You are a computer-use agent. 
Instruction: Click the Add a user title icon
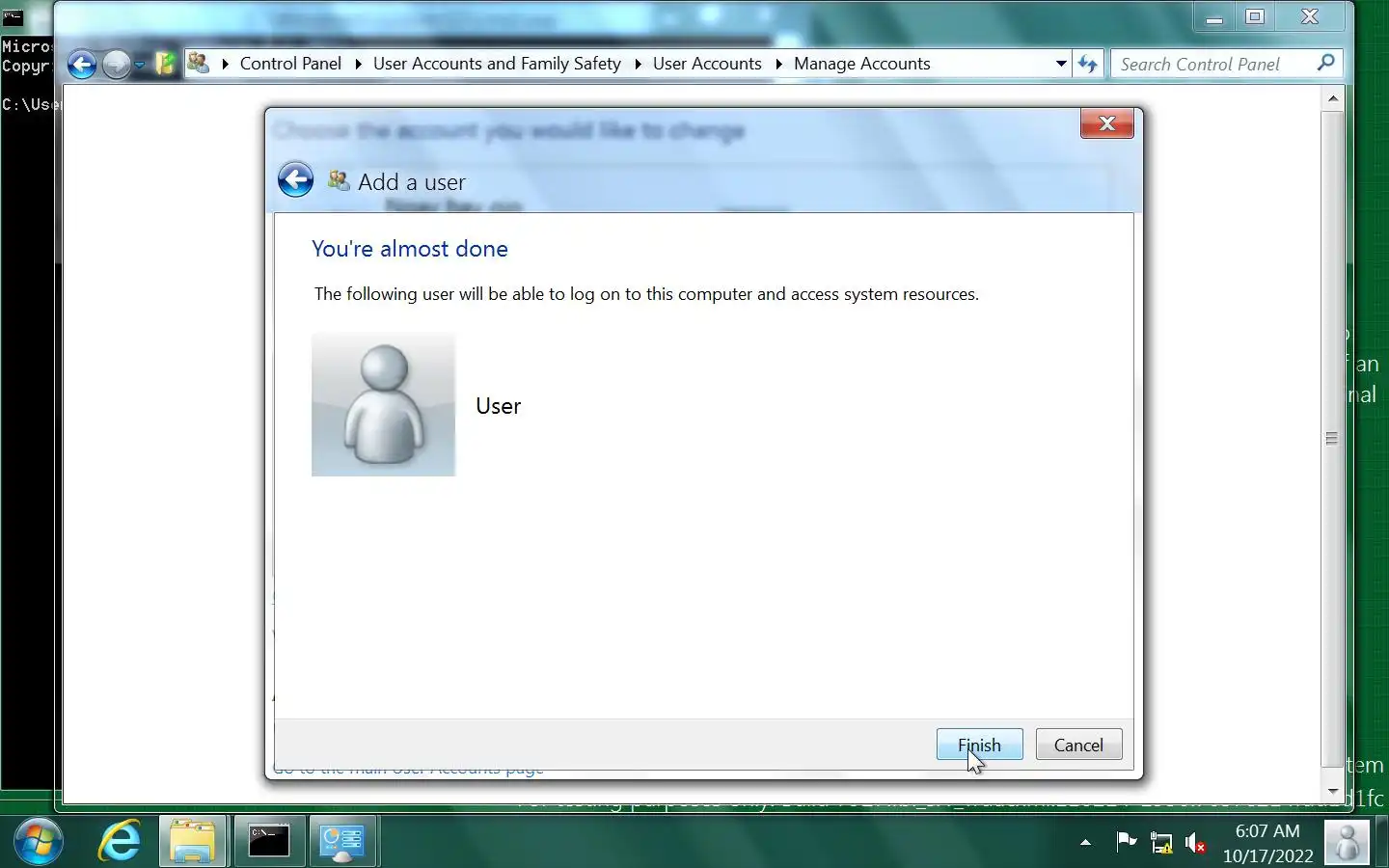point(339,180)
